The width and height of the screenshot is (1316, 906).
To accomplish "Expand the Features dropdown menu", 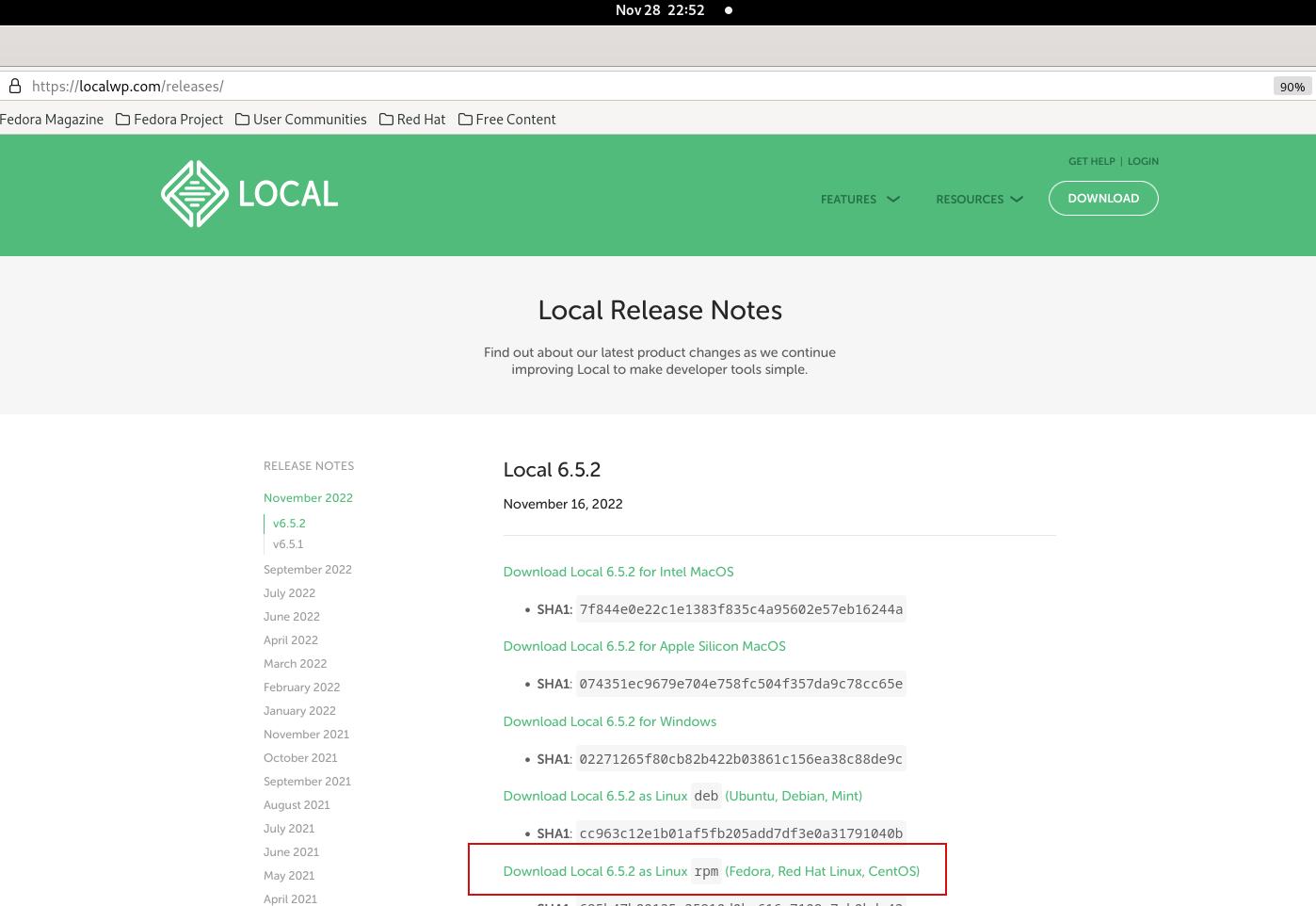I will [859, 200].
